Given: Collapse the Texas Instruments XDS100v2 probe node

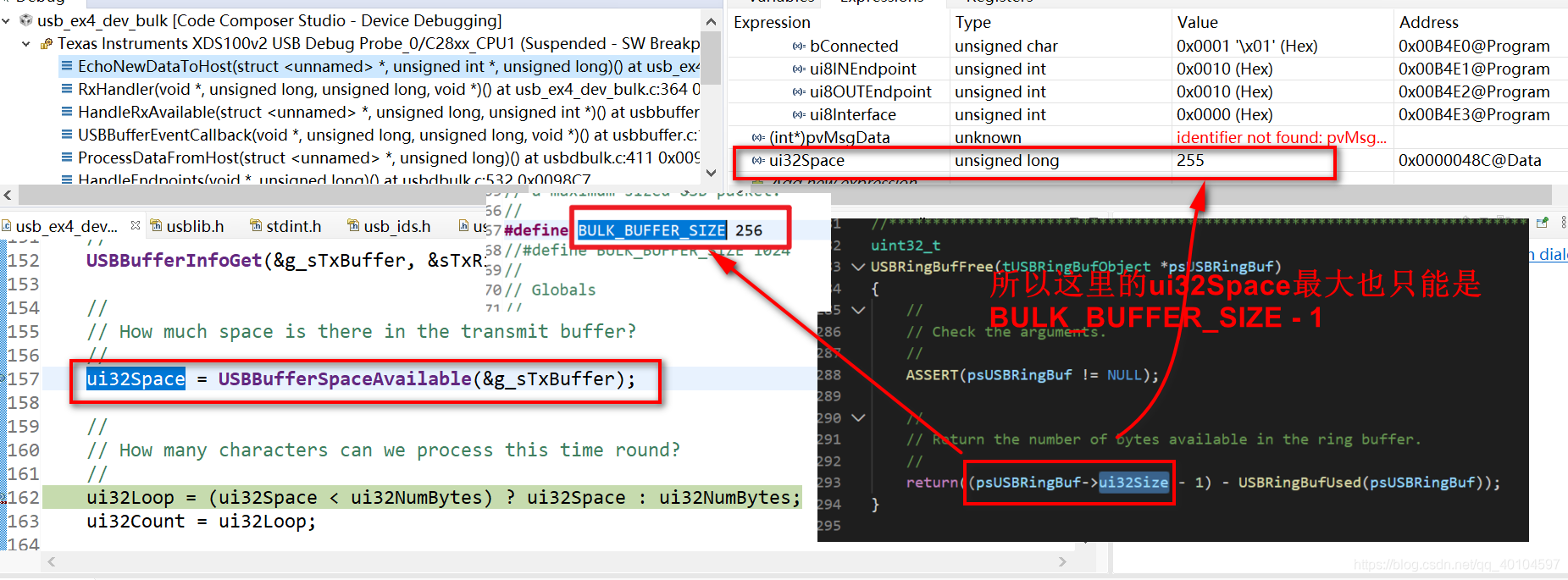Looking at the screenshot, I should 26,43.
